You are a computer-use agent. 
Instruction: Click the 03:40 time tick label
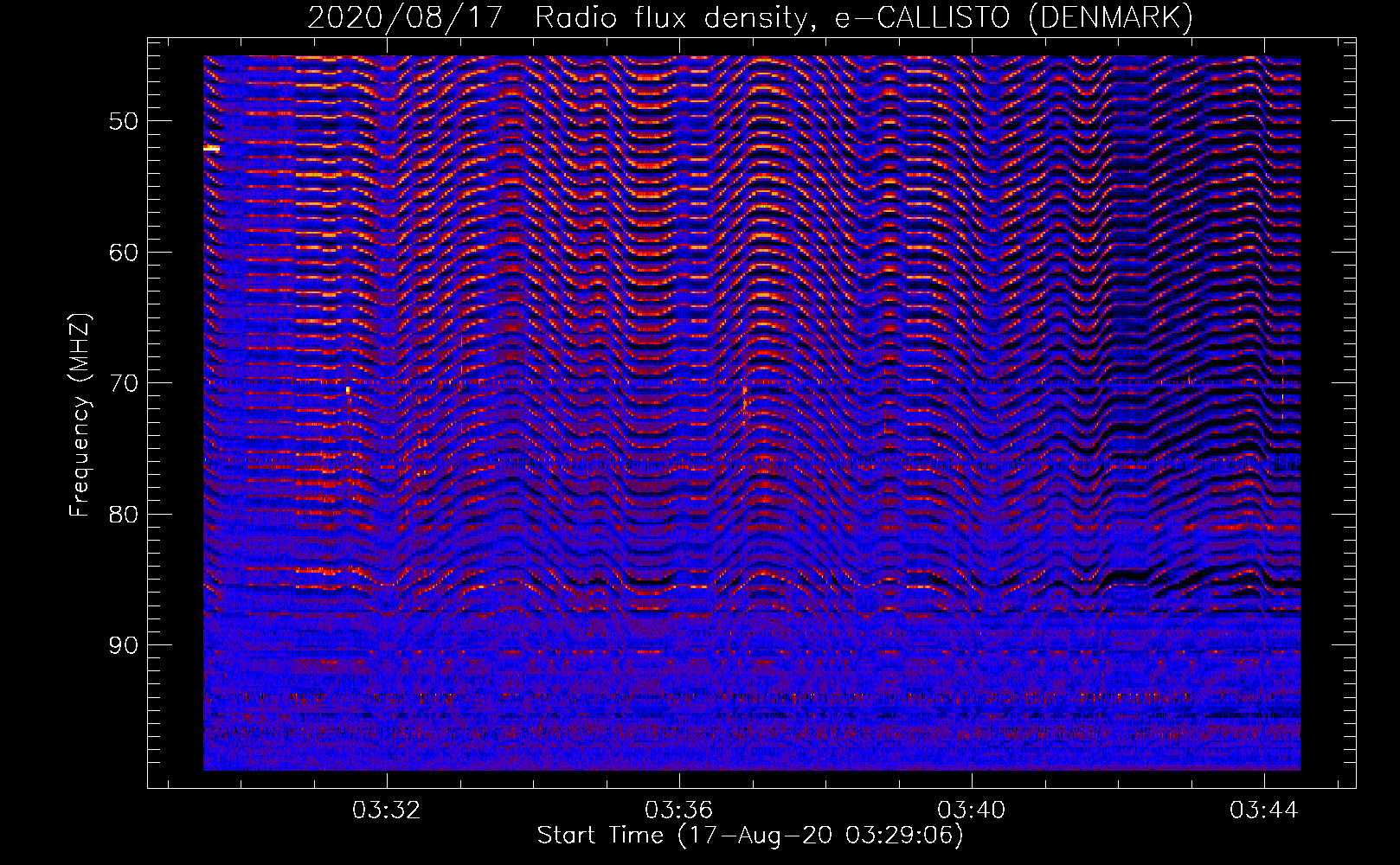pyautogui.click(x=972, y=811)
